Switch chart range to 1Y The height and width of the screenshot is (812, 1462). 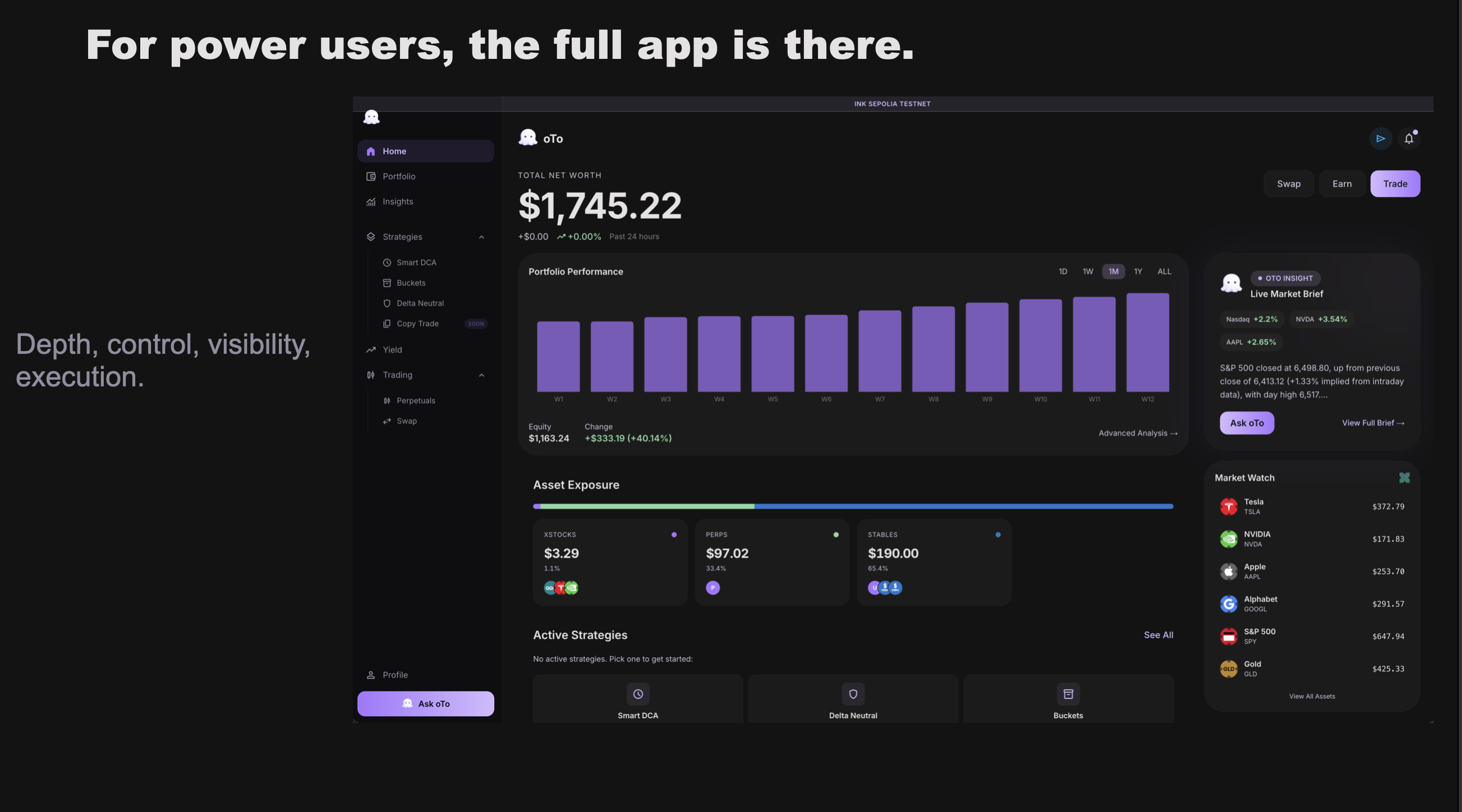click(1137, 272)
